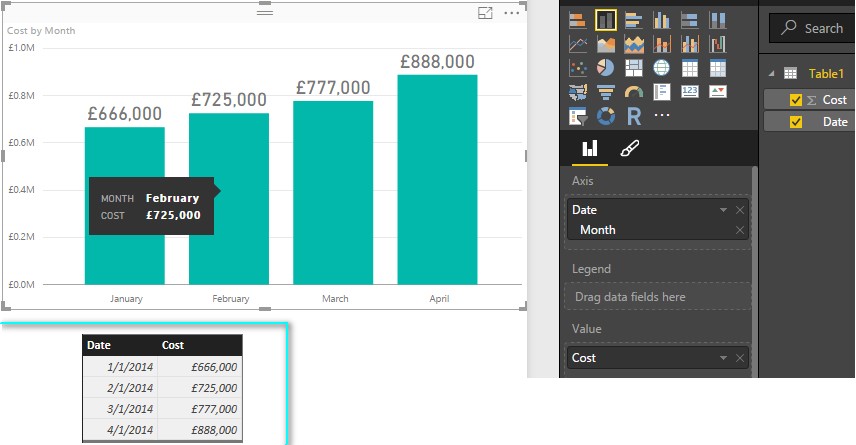Remove Cost from the Value well
The width and height of the screenshot is (856, 445).
740,358
